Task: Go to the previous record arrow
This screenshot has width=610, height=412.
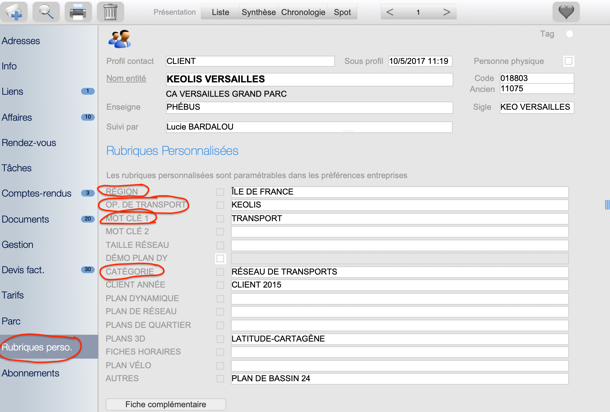Action: [390, 13]
